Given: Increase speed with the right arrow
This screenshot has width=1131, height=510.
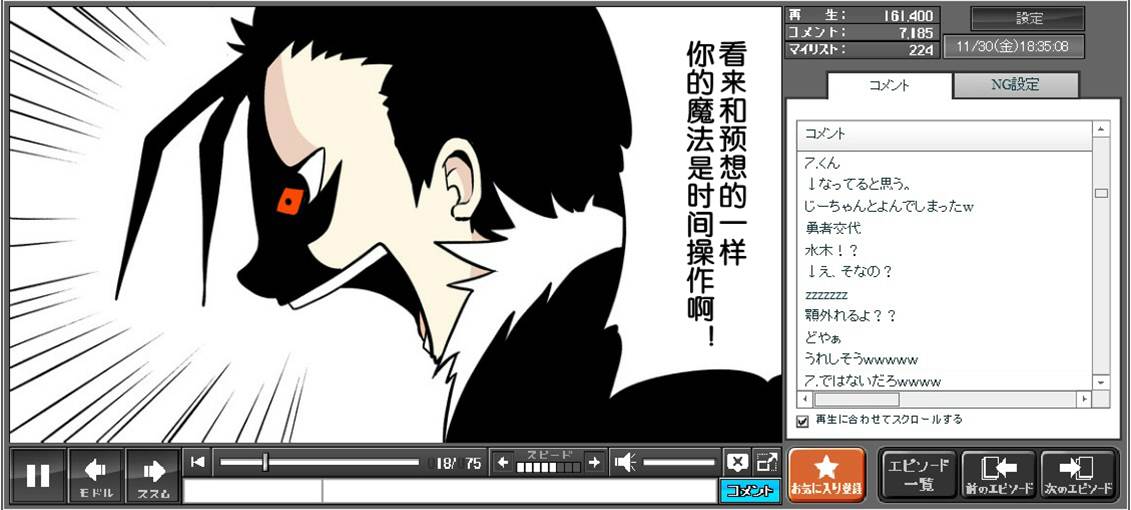Looking at the screenshot, I should 594,462.
